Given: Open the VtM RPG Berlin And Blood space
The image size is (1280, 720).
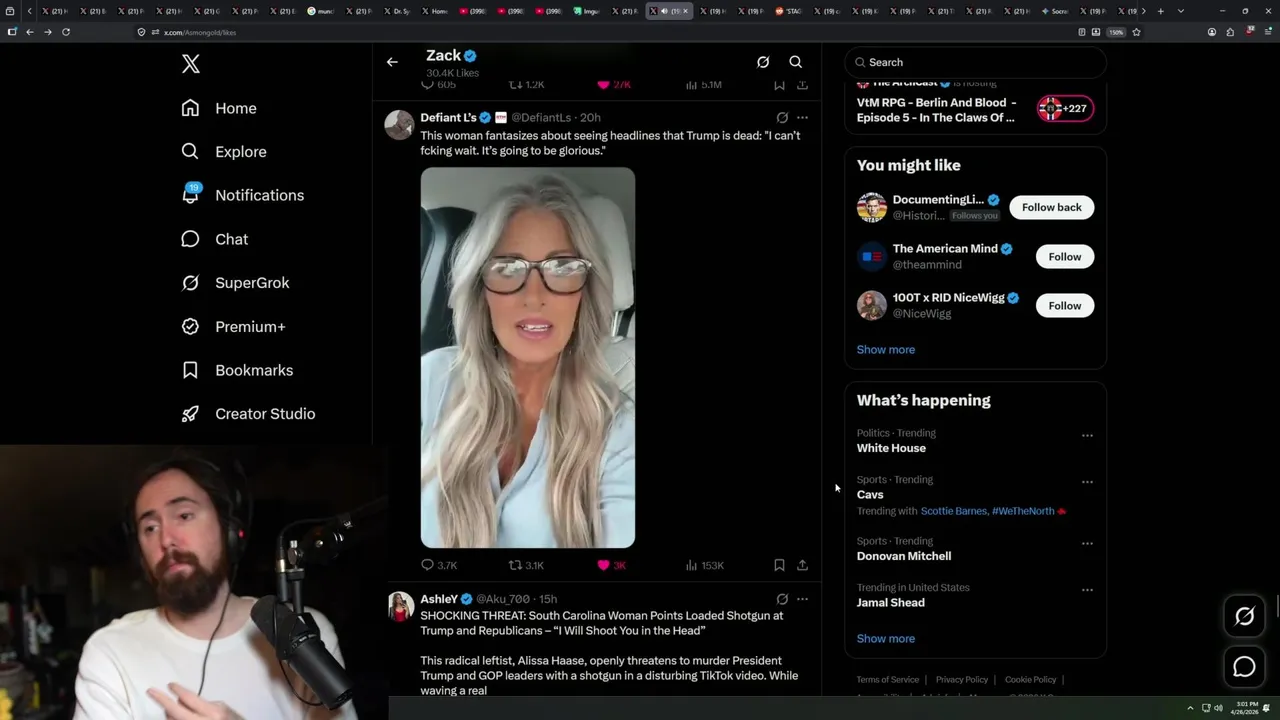Looking at the screenshot, I should [x=936, y=110].
